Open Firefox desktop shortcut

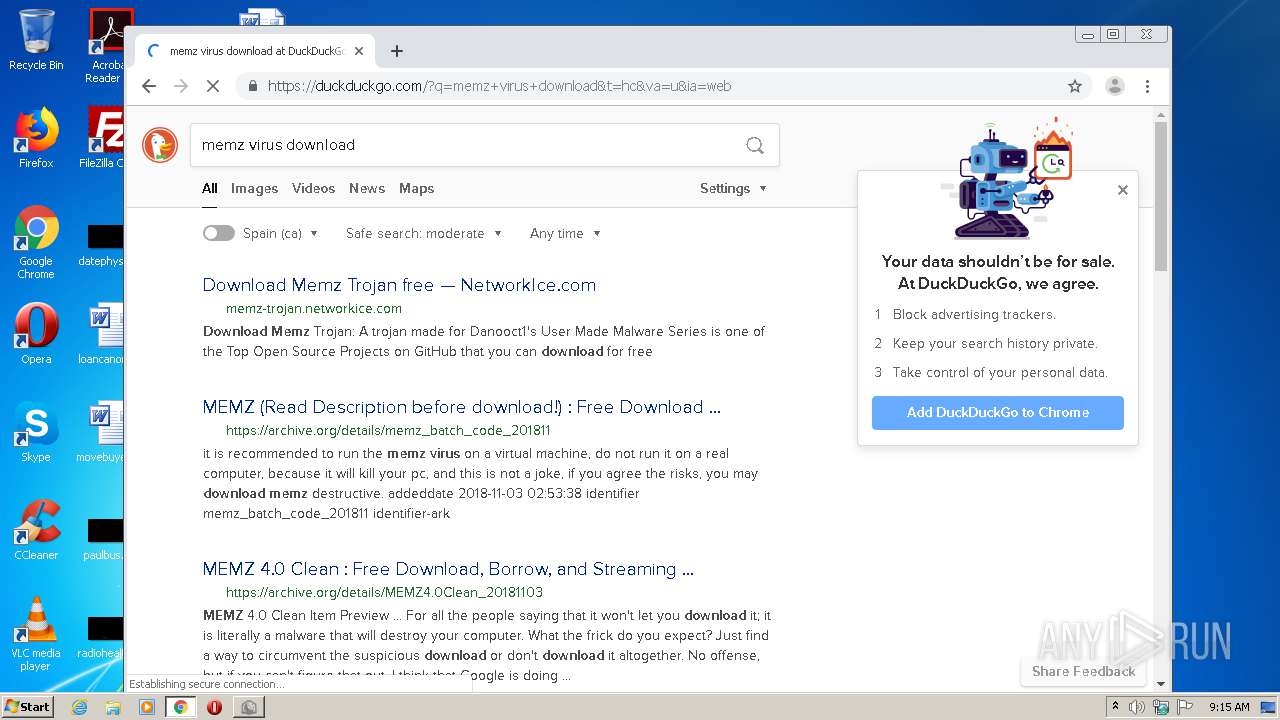point(36,138)
